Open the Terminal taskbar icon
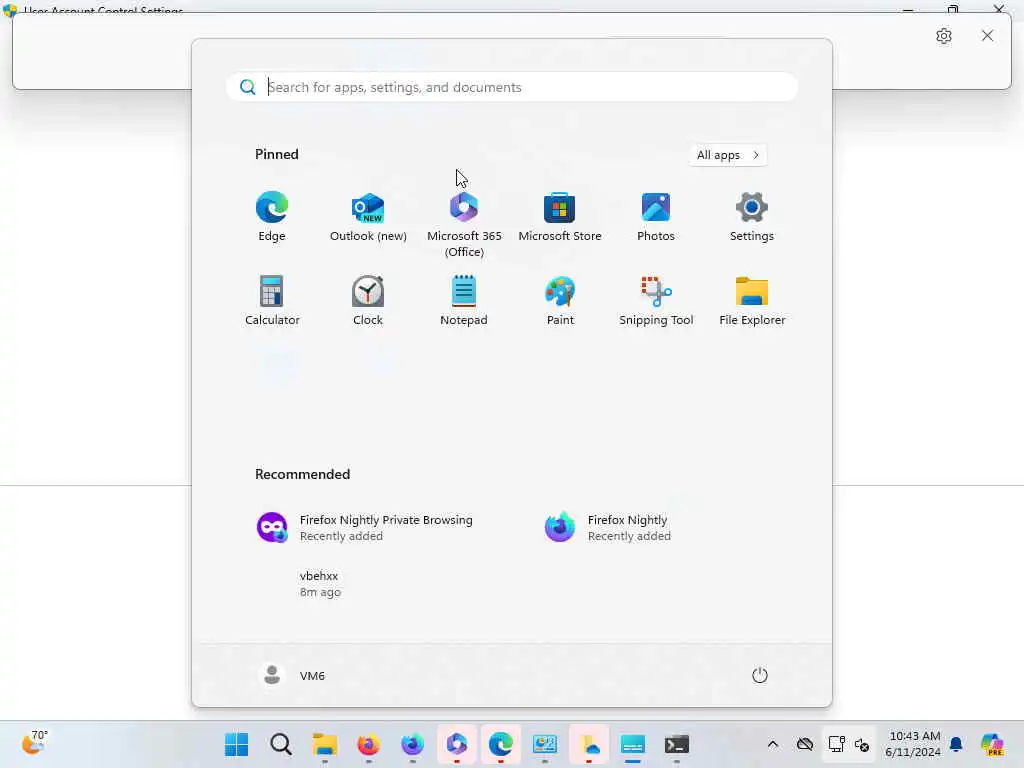The image size is (1024, 768). click(x=677, y=744)
